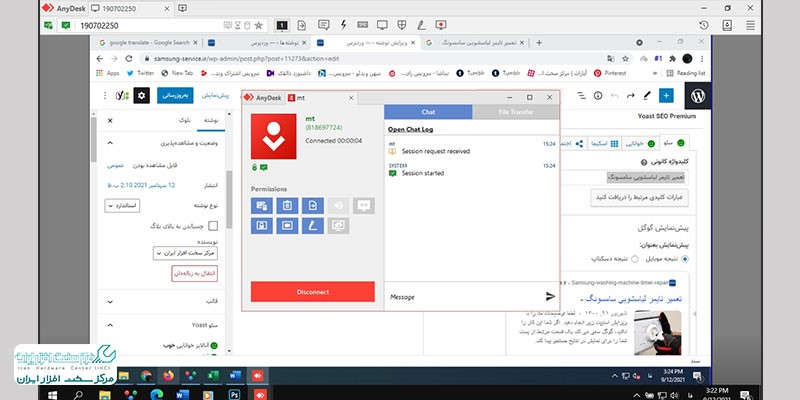Toggle the file clipboard permission
The width and height of the screenshot is (800, 400).
tap(313, 206)
